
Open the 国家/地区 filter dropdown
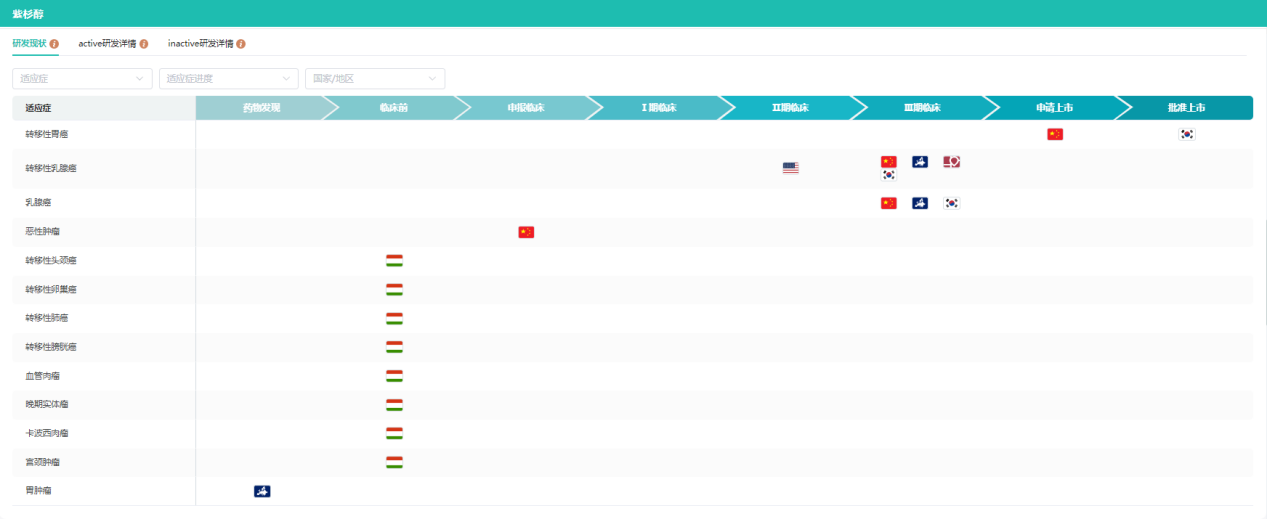pyautogui.click(x=375, y=78)
